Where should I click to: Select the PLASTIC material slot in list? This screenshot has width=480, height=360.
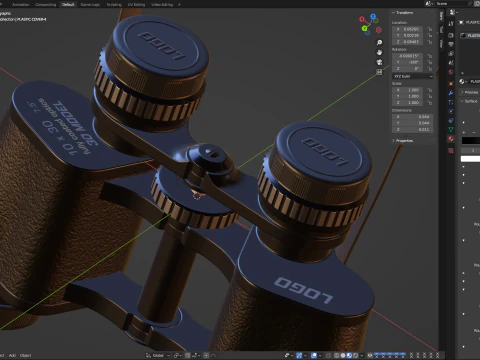[x=471, y=35]
